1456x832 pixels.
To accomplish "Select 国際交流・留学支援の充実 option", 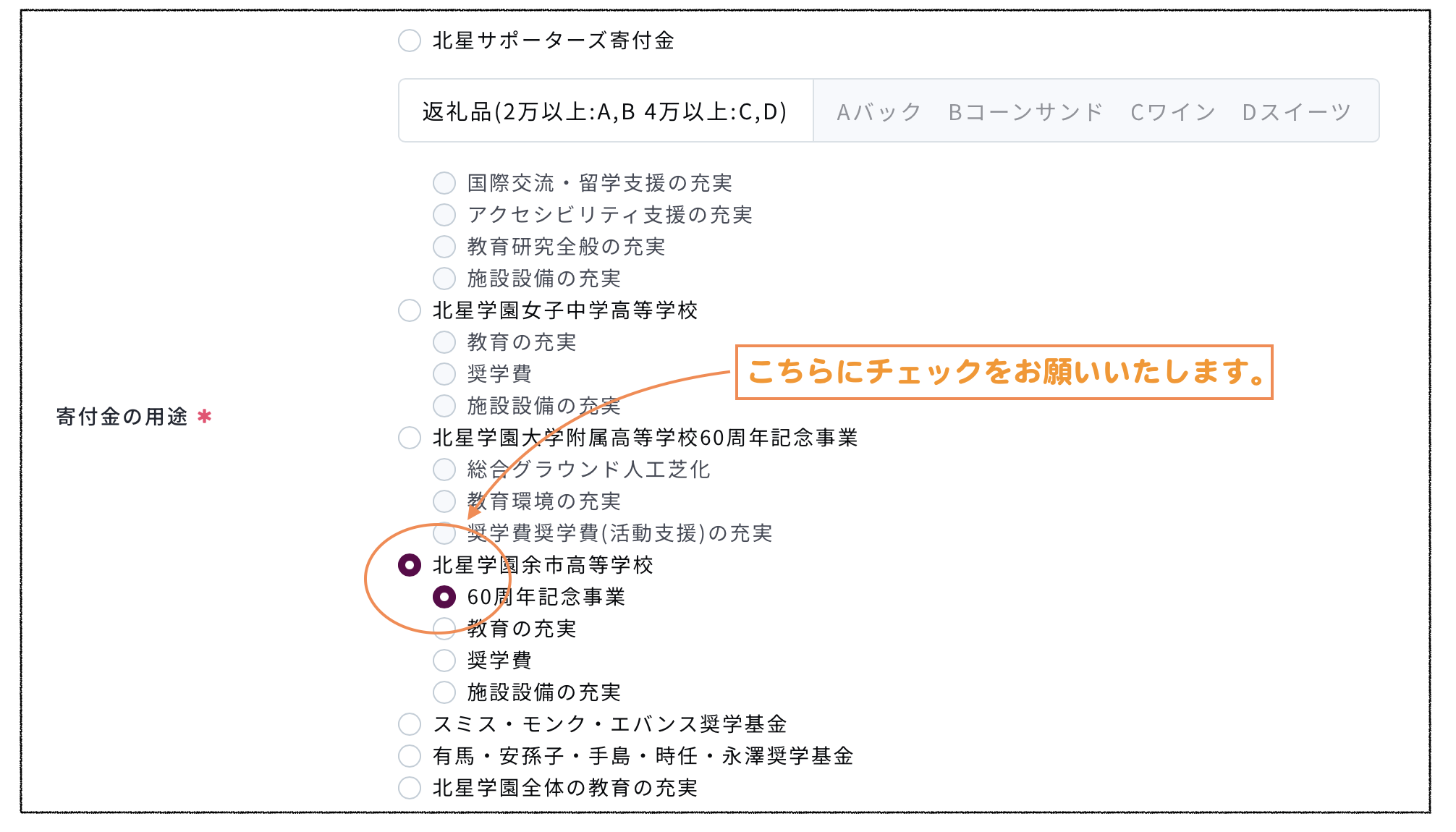I will [444, 183].
